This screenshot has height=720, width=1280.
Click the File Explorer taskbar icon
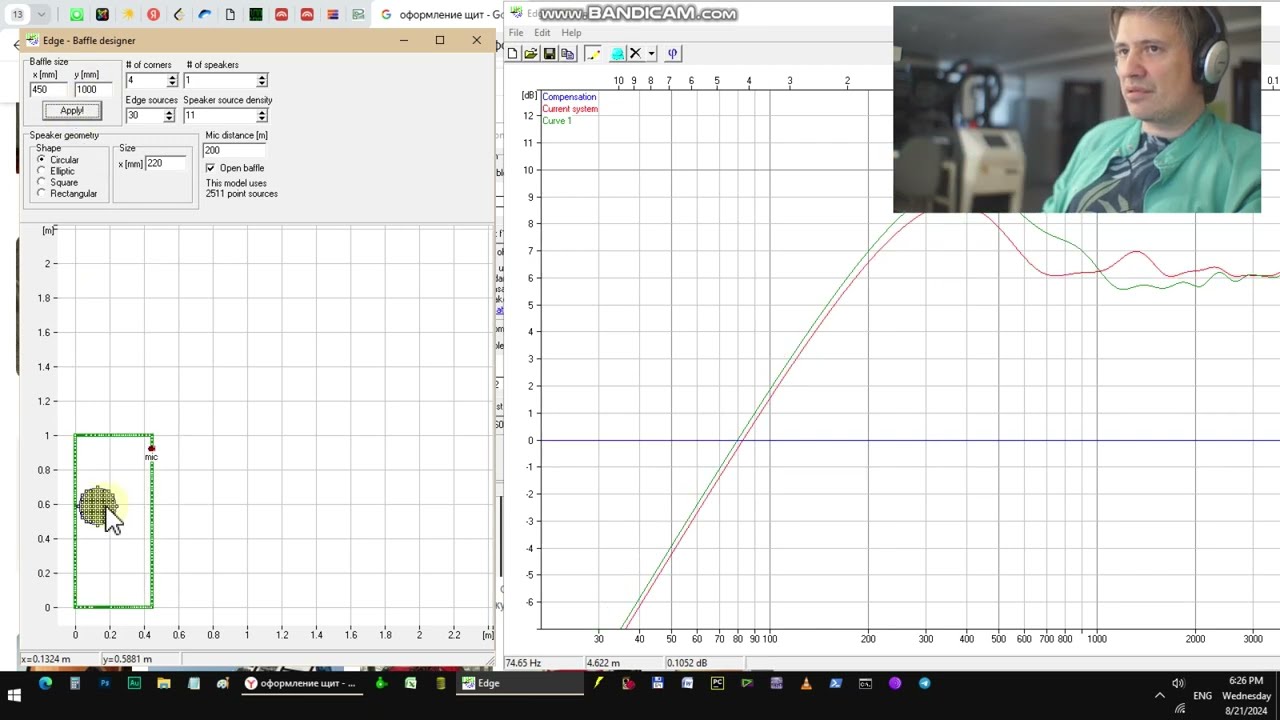[164, 683]
